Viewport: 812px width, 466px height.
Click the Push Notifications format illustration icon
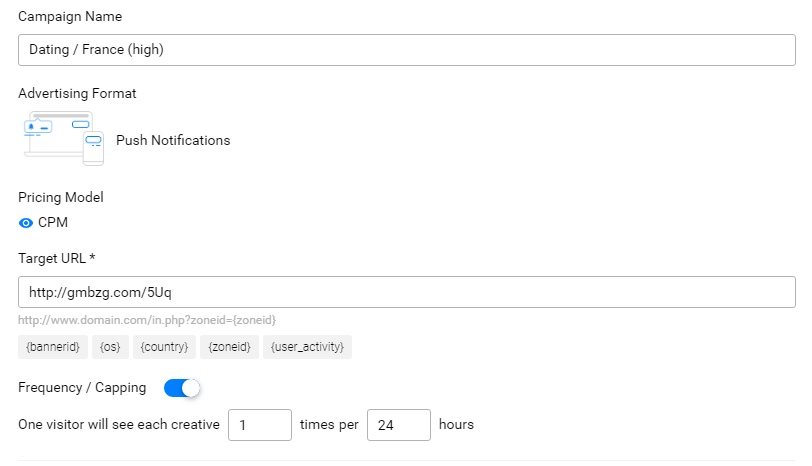(x=64, y=138)
